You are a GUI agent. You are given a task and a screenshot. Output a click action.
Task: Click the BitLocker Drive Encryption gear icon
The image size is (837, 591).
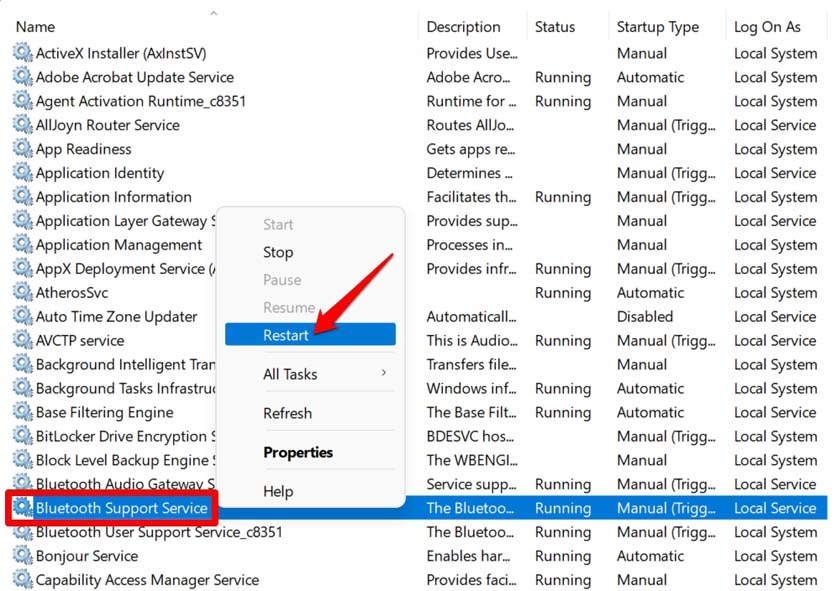pos(22,436)
